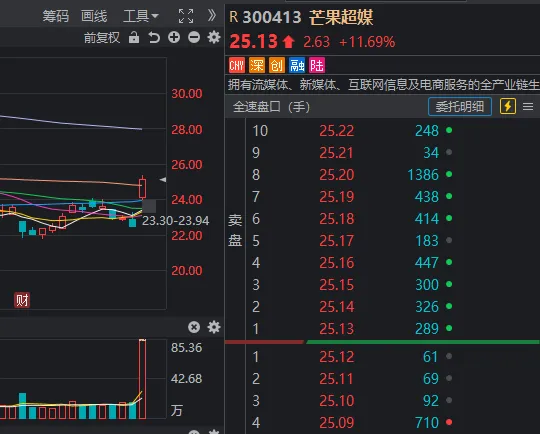Click the yellow lightning quick-trade icon

pyautogui.click(x=508, y=106)
